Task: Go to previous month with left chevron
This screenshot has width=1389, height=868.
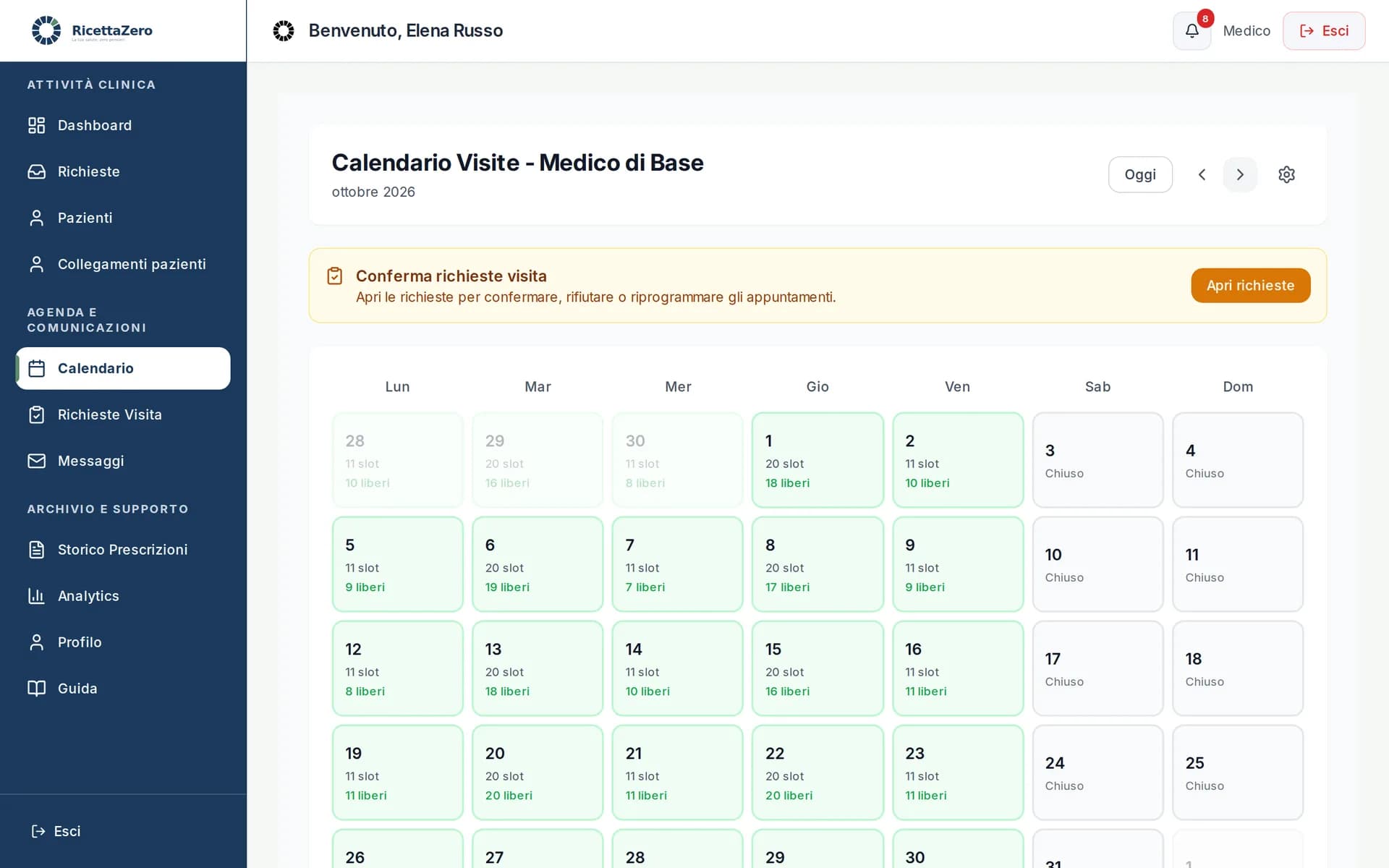Action: point(1202,174)
